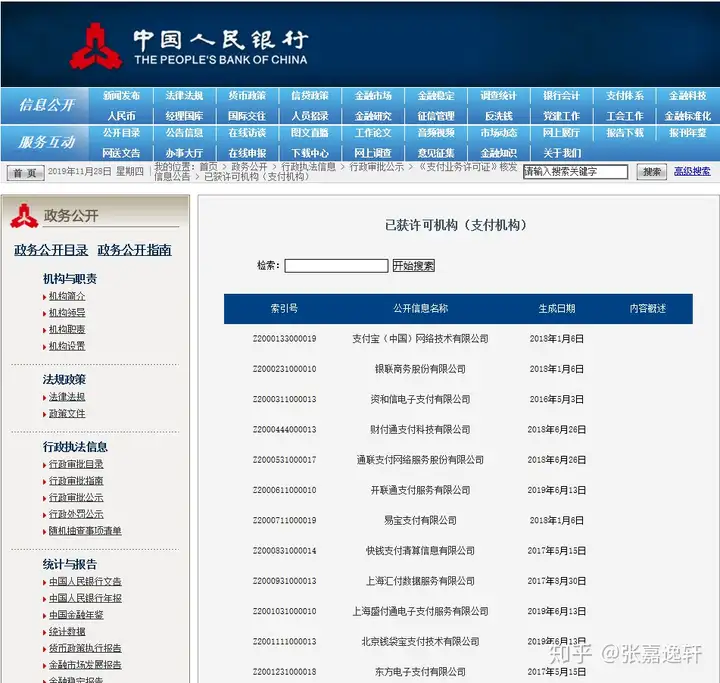Viewport: 720px width, 683px height.
Task: Click the 生成日期 column header
Action: point(557,308)
